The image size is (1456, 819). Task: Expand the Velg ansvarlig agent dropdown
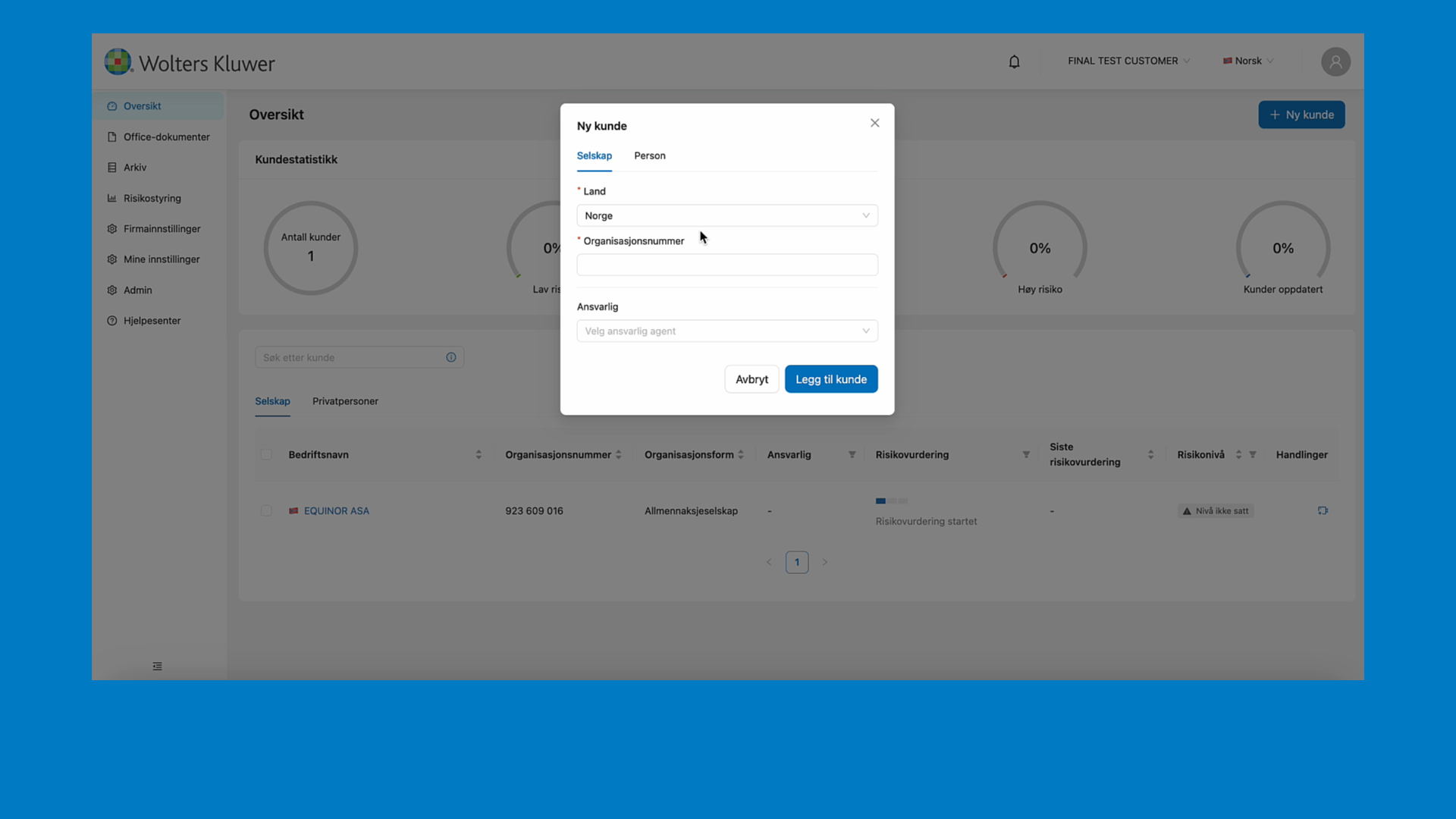click(726, 331)
